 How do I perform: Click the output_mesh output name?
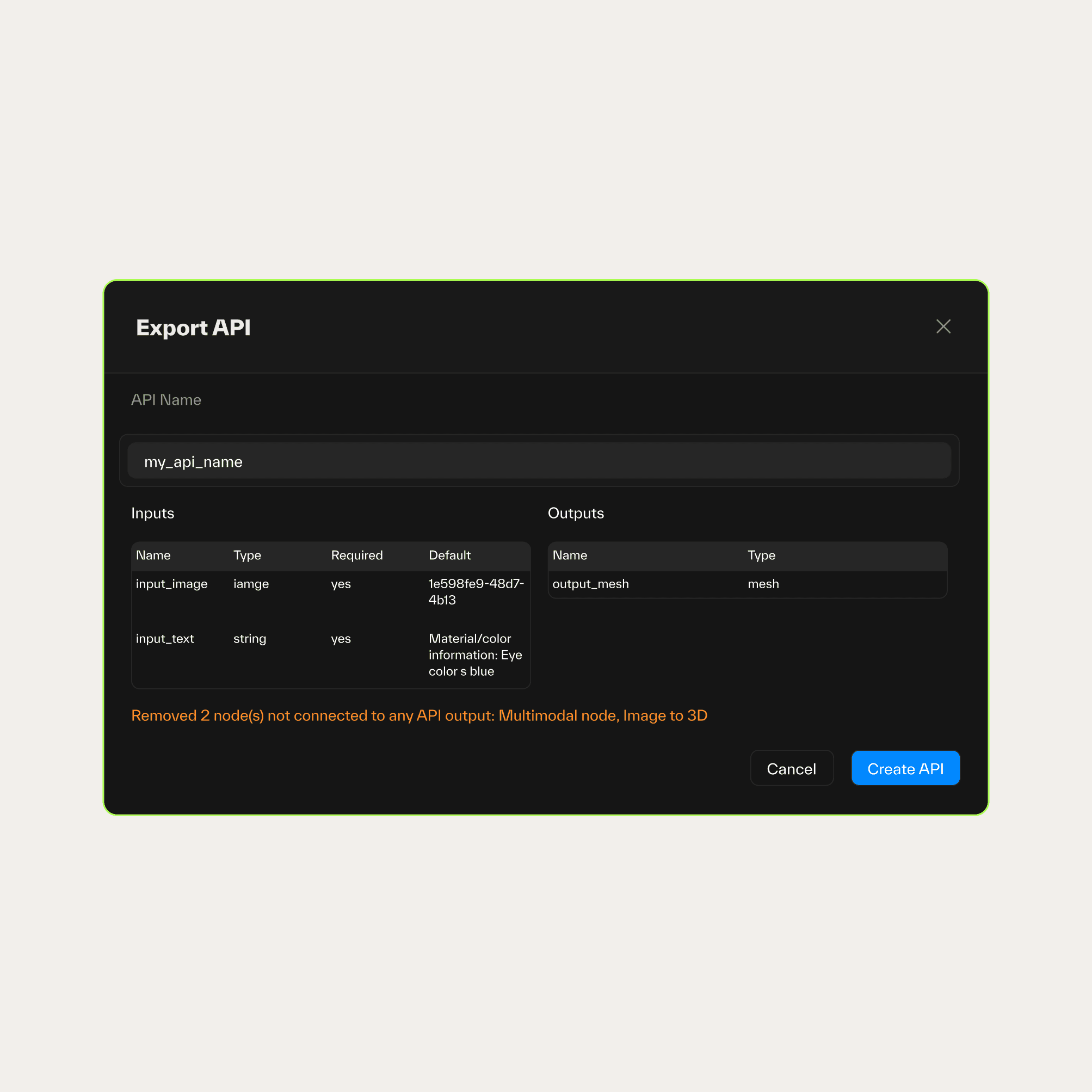click(590, 584)
